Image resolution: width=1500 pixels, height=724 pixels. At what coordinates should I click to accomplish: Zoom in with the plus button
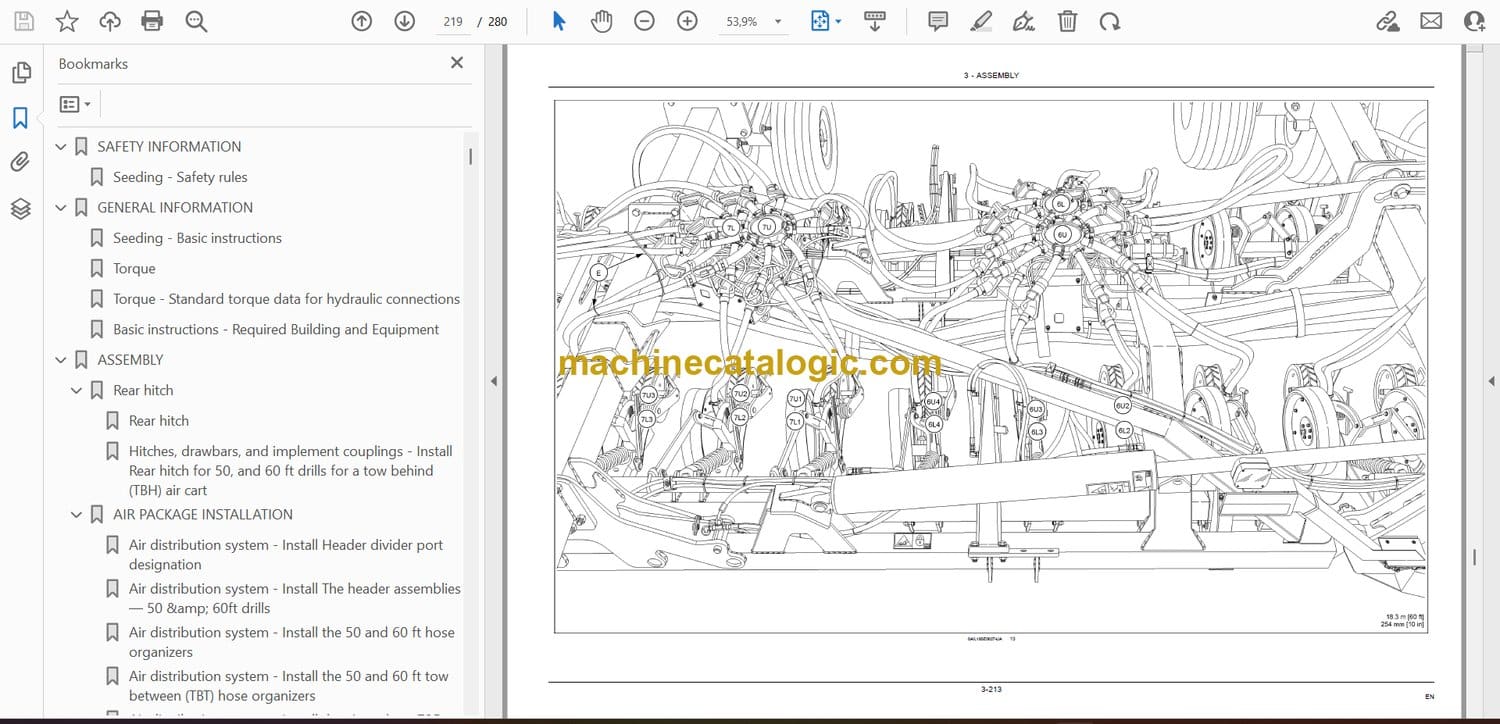tap(687, 21)
